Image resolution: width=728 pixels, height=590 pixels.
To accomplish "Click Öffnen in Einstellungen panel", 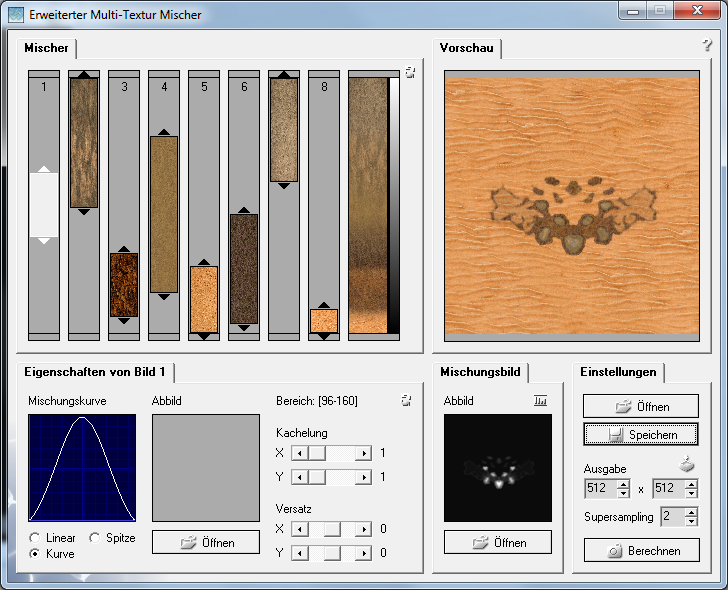I will click(x=641, y=406).
